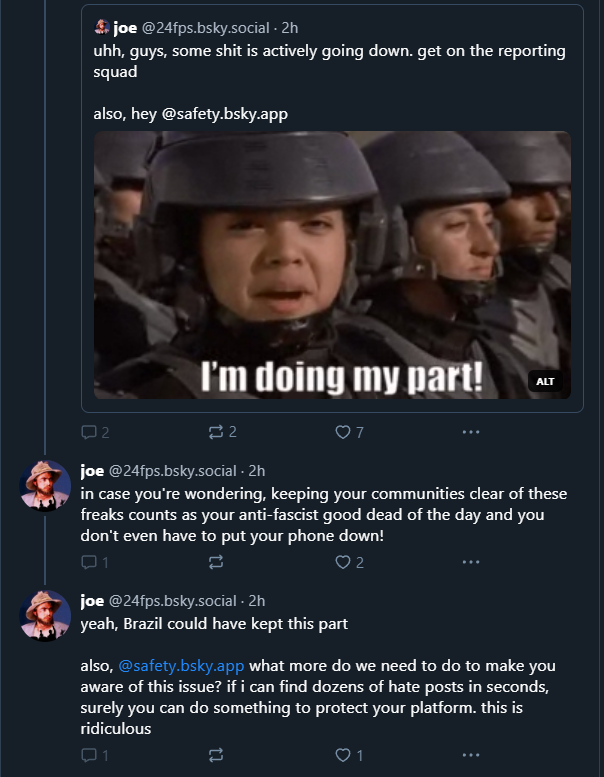Open the ALT text badge on the image

545,381
